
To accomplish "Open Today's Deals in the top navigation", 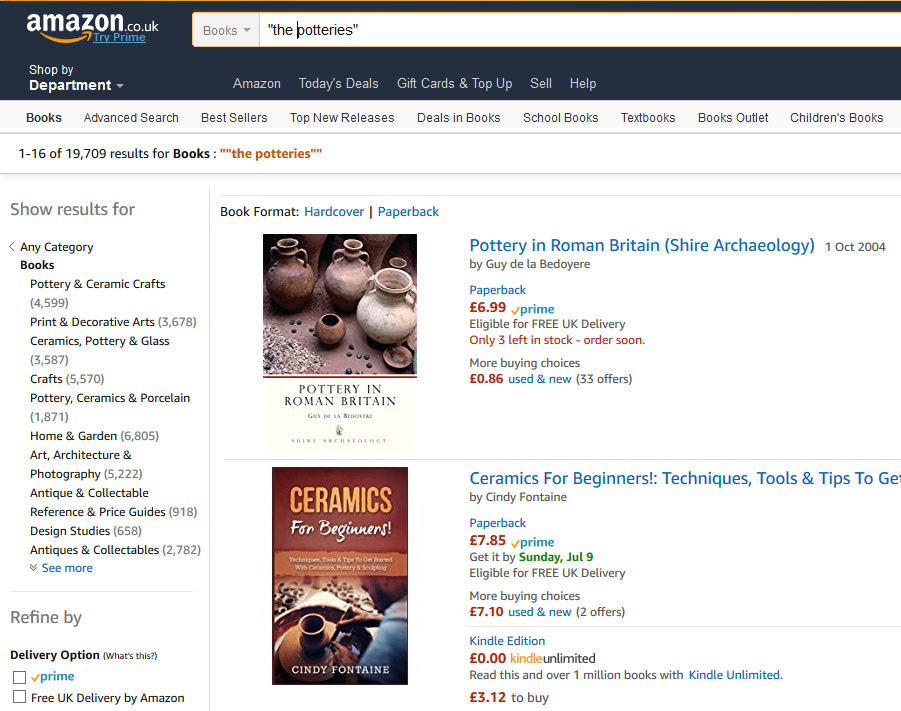I will point(338,84).
